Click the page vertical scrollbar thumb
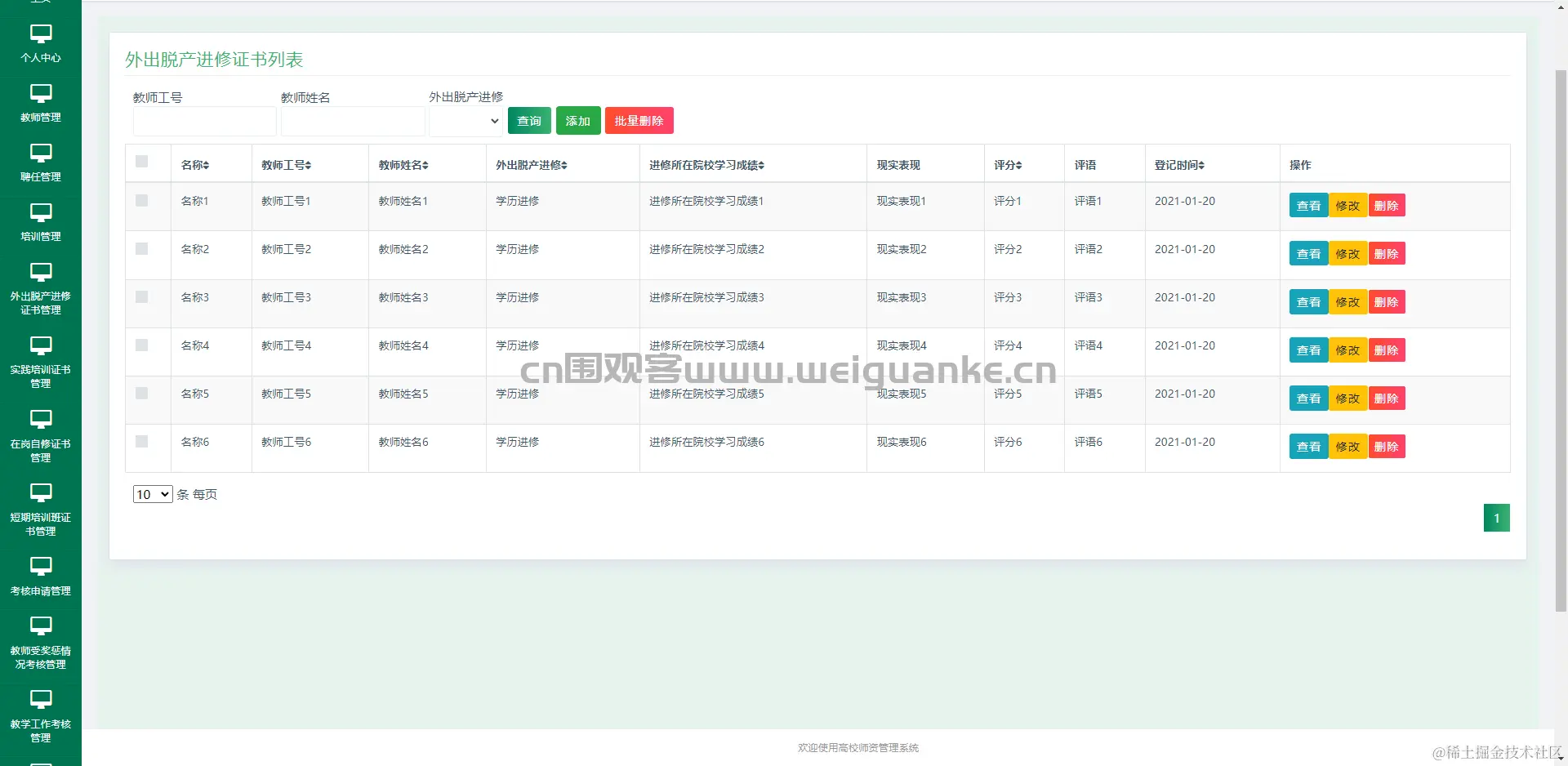1568x766 pixels. pos(1561,340)
